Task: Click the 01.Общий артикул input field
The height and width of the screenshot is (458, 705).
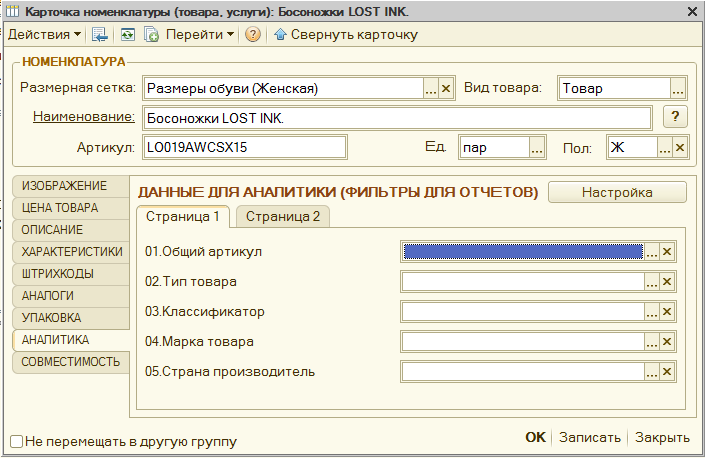Action: pyautogui.click(x=523, y=252)
